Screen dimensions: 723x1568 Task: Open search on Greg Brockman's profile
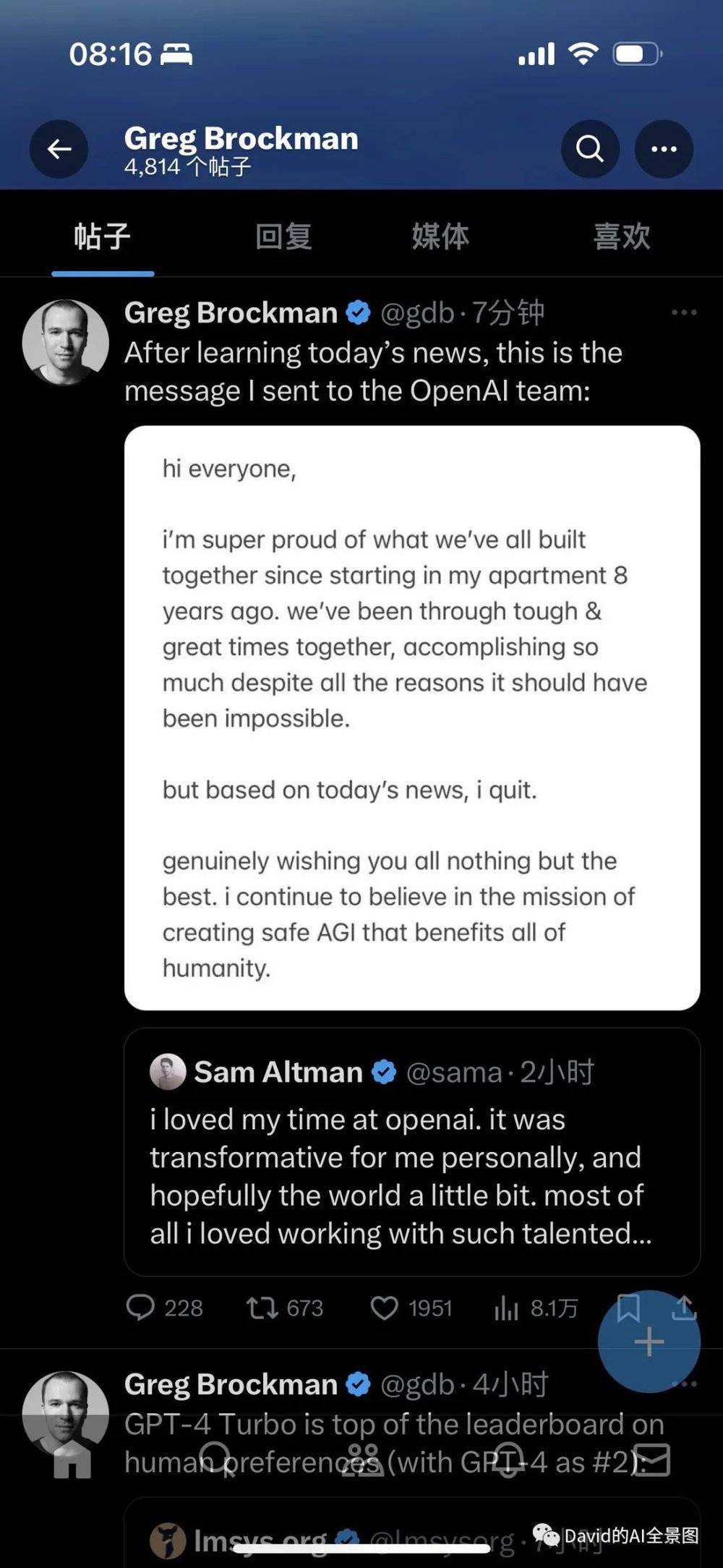coord(590,149)
